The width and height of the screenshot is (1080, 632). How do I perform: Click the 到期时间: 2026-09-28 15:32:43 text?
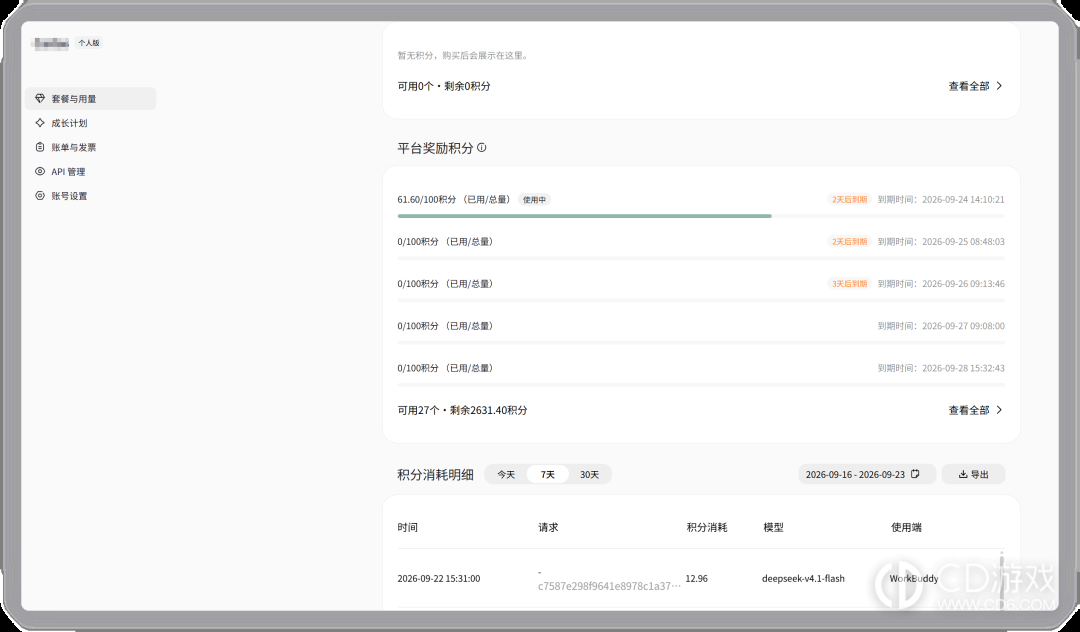pos(941,368)
